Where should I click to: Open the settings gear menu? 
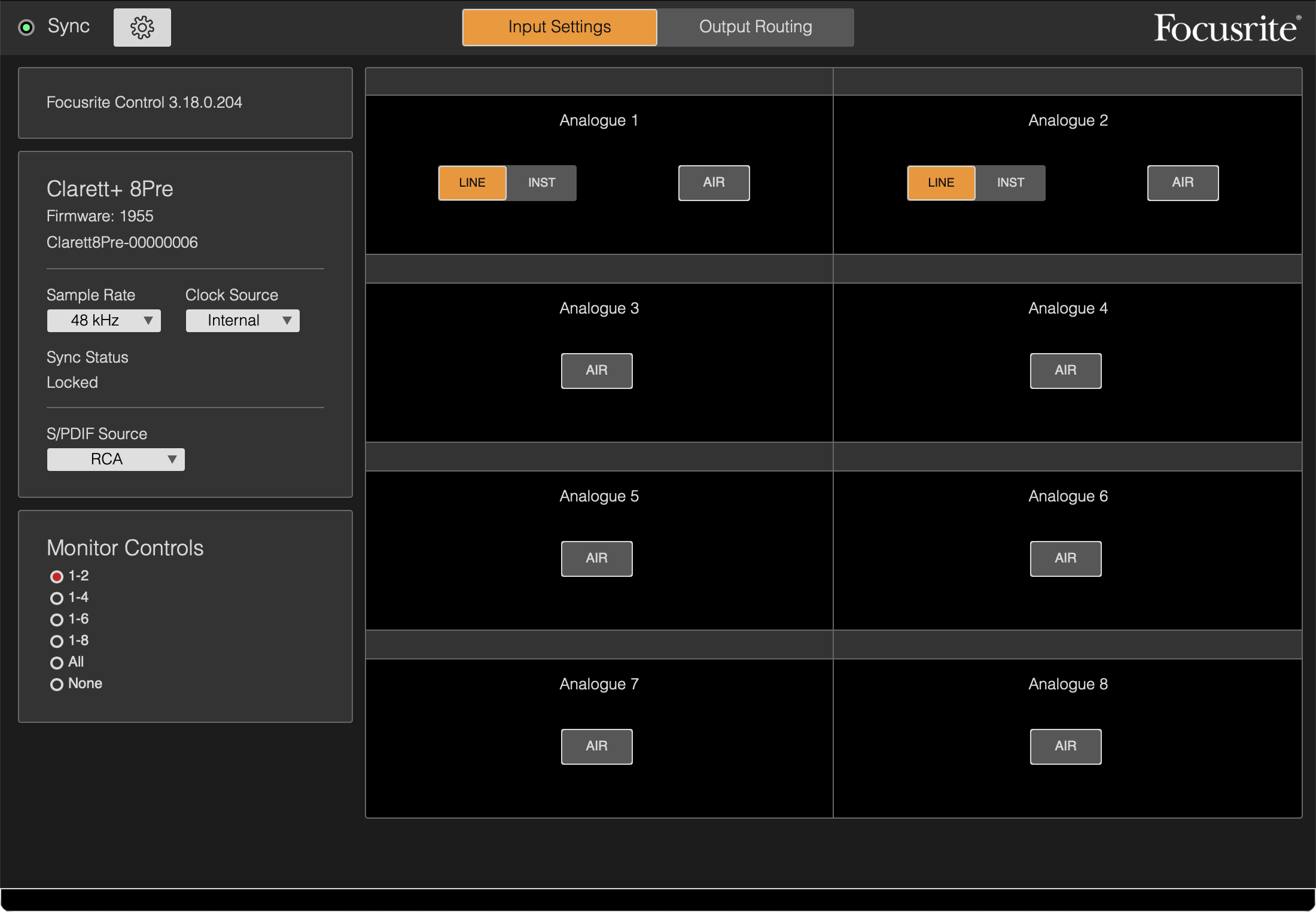click(x=142, y=28)
